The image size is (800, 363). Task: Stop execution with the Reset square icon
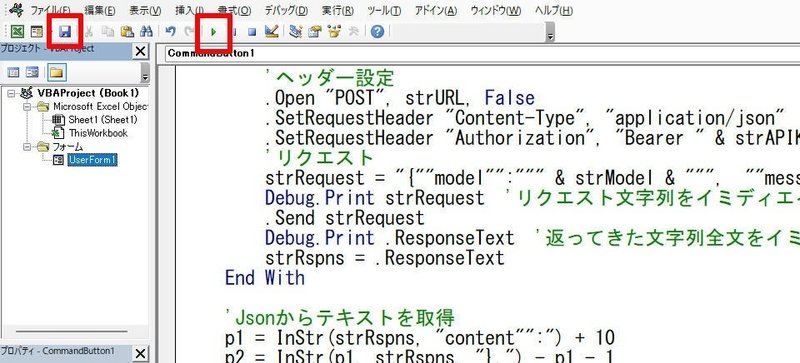[252, 32]
